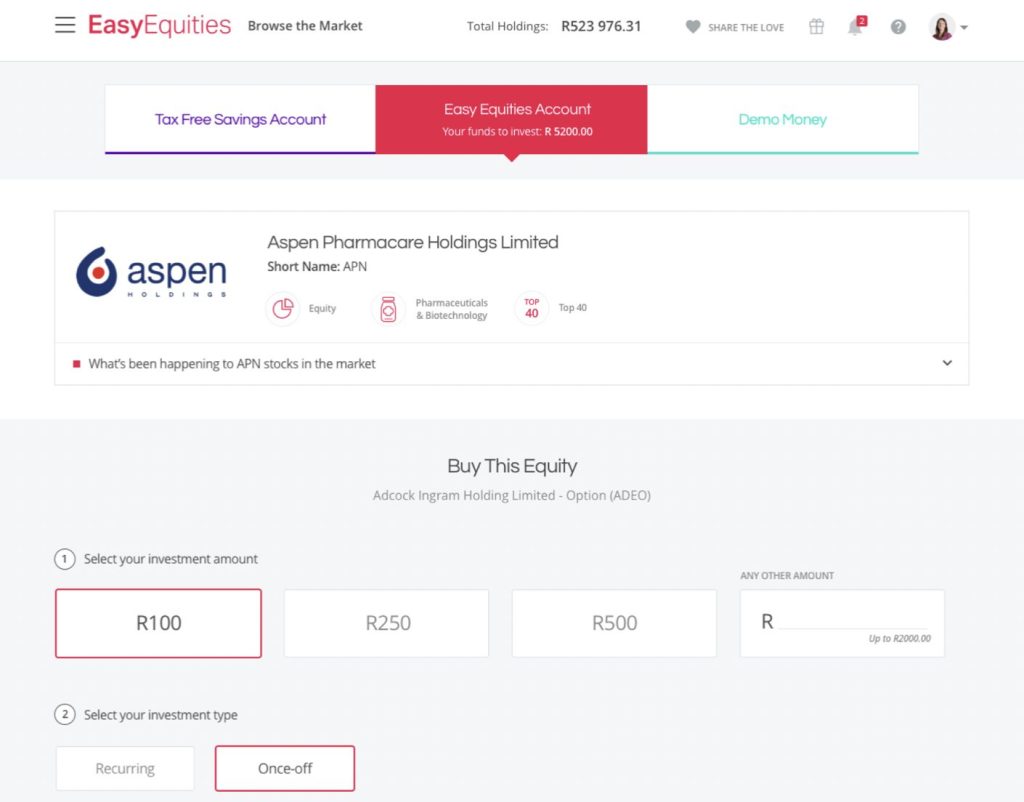This screenshot has width=1024, height=802.
Task: Choose the R500 investment amount
Action: [x=615, y=623]
